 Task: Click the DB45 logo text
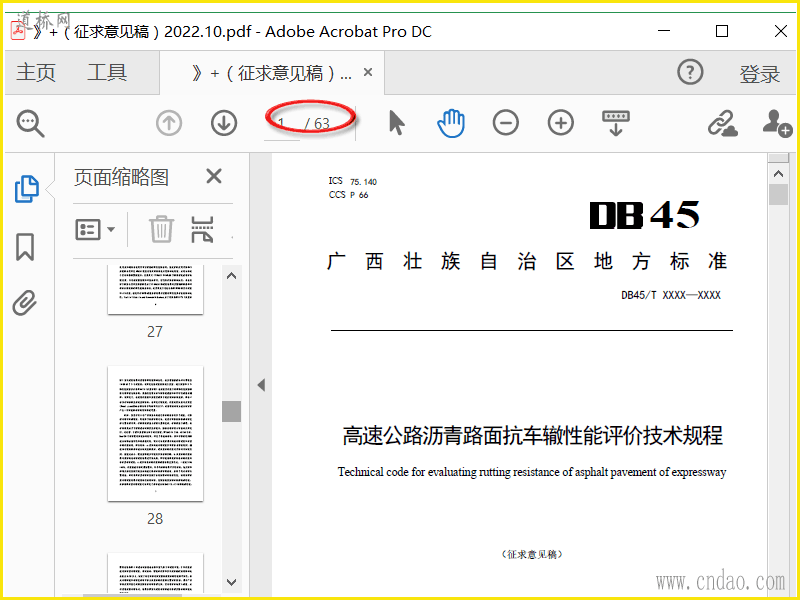(644, 215)
